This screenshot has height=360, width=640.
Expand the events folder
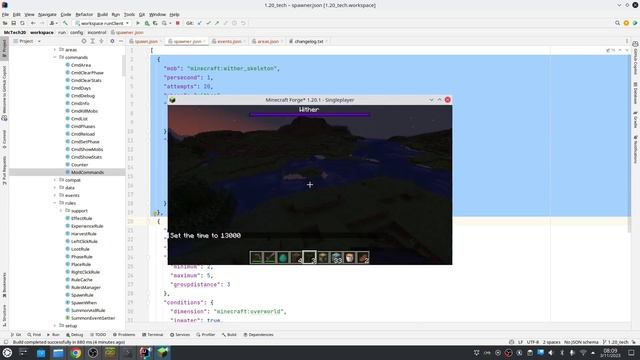[55, 196]
